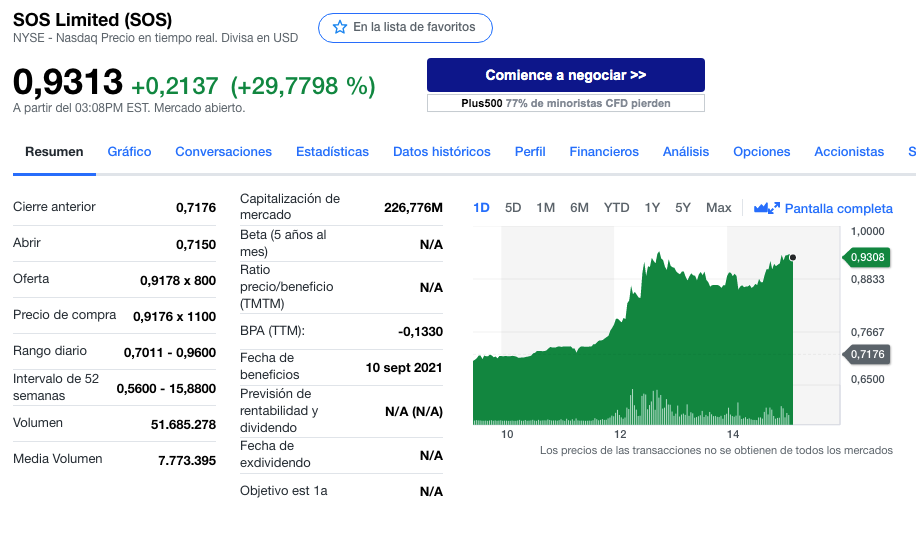Click the 'Pantalla completa' link
This screenshot has width=916, height=535.
(838, 209)
